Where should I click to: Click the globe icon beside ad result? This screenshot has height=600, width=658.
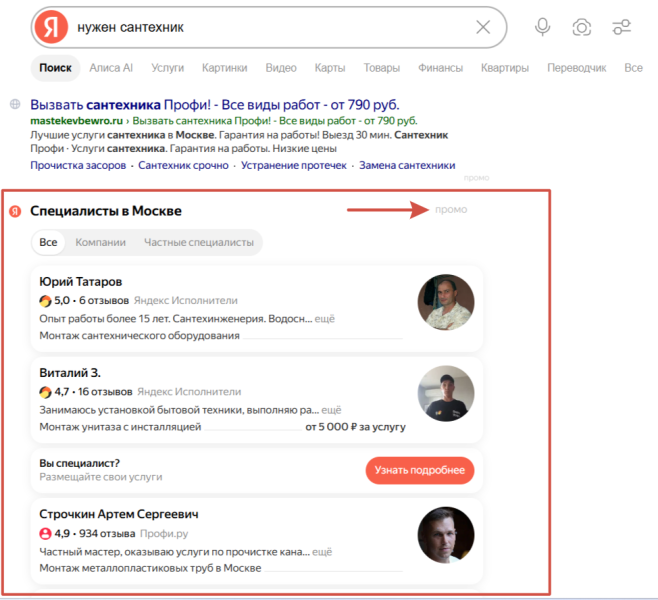point(15,104)
